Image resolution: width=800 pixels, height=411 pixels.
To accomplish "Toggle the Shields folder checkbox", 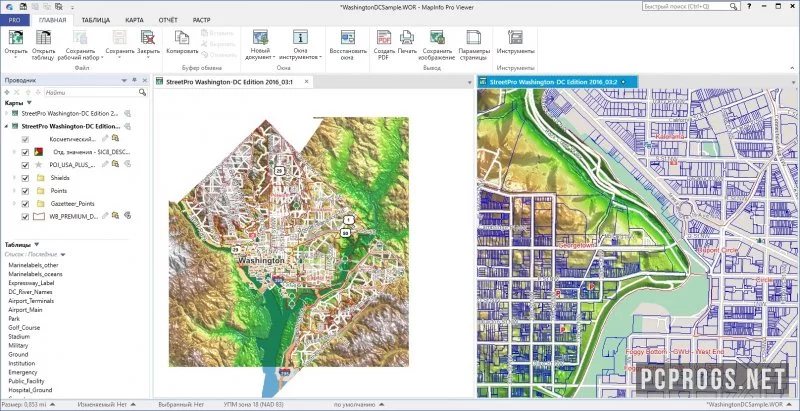I will (x=25, y=178).
